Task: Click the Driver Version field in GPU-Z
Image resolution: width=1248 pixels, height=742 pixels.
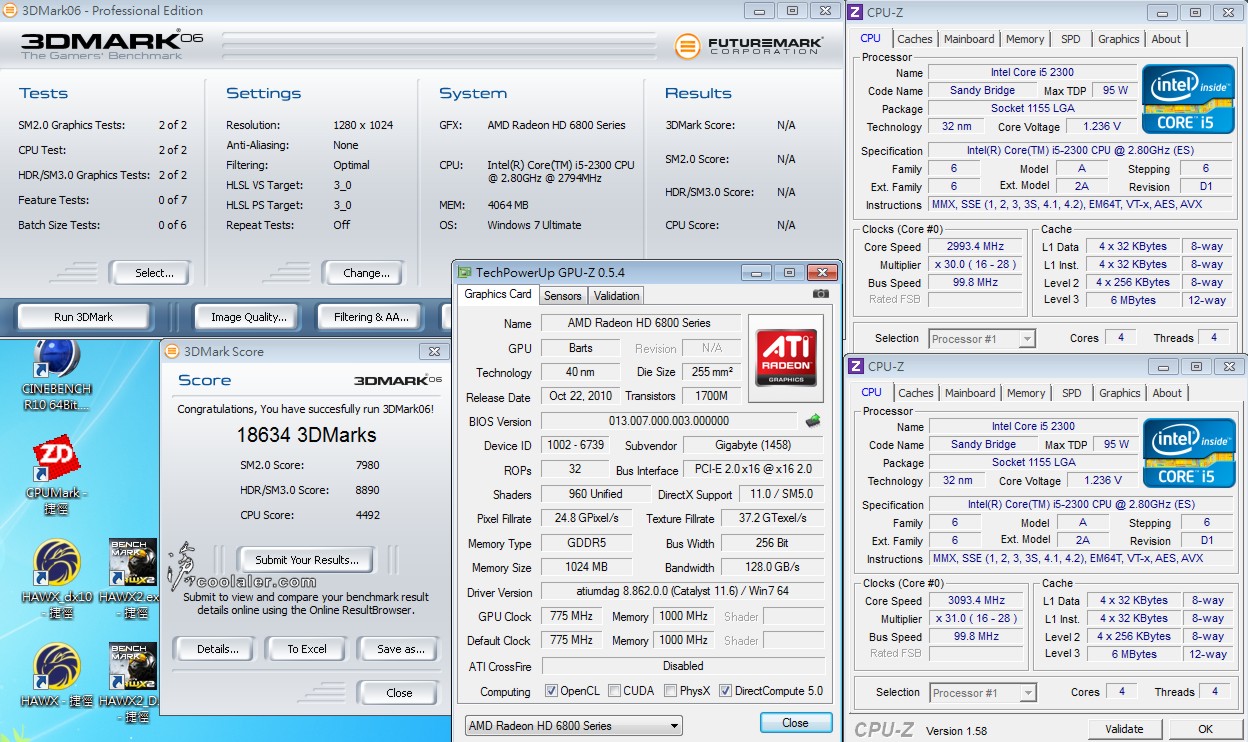Action: [683, 592]
